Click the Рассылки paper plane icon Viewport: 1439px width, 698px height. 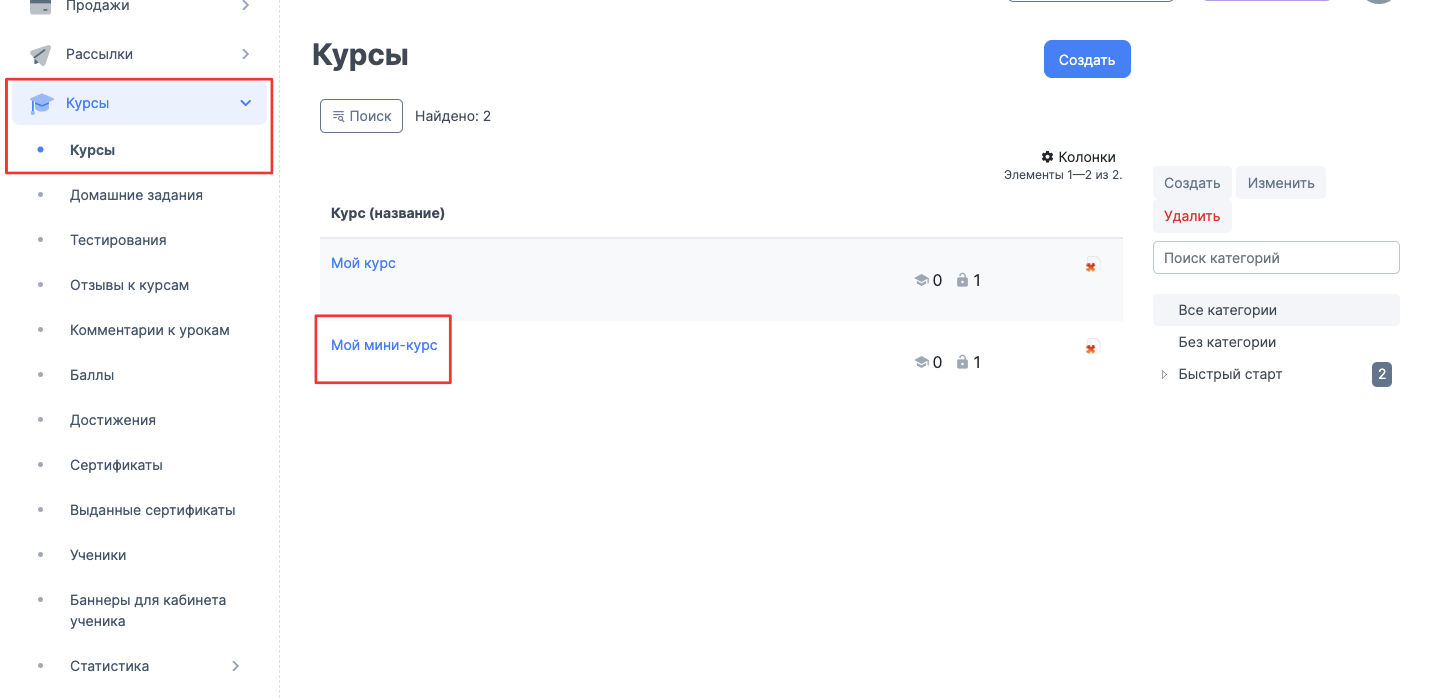pos(40,54)
